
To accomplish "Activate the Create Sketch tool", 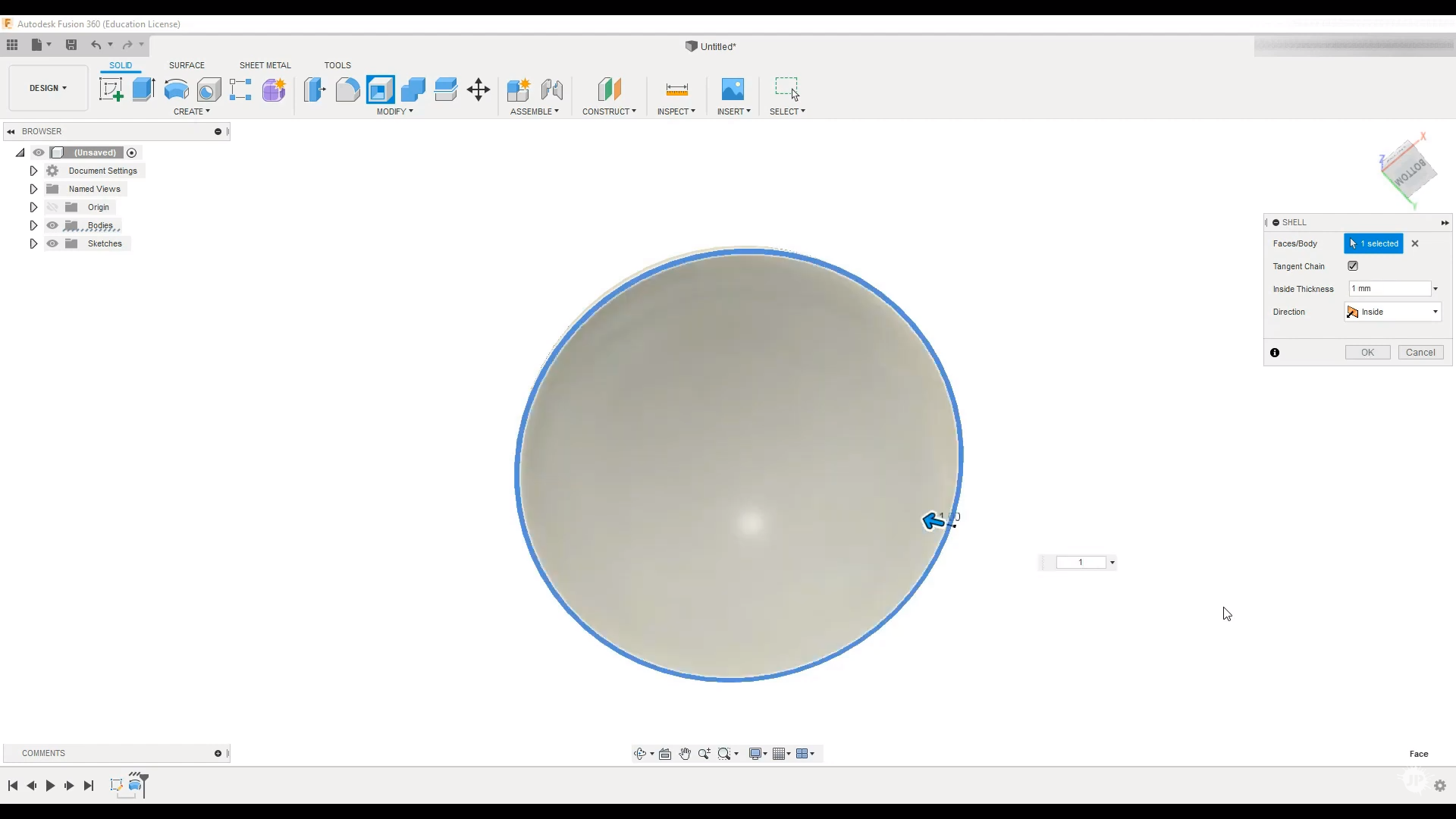I will click(111, 89).
